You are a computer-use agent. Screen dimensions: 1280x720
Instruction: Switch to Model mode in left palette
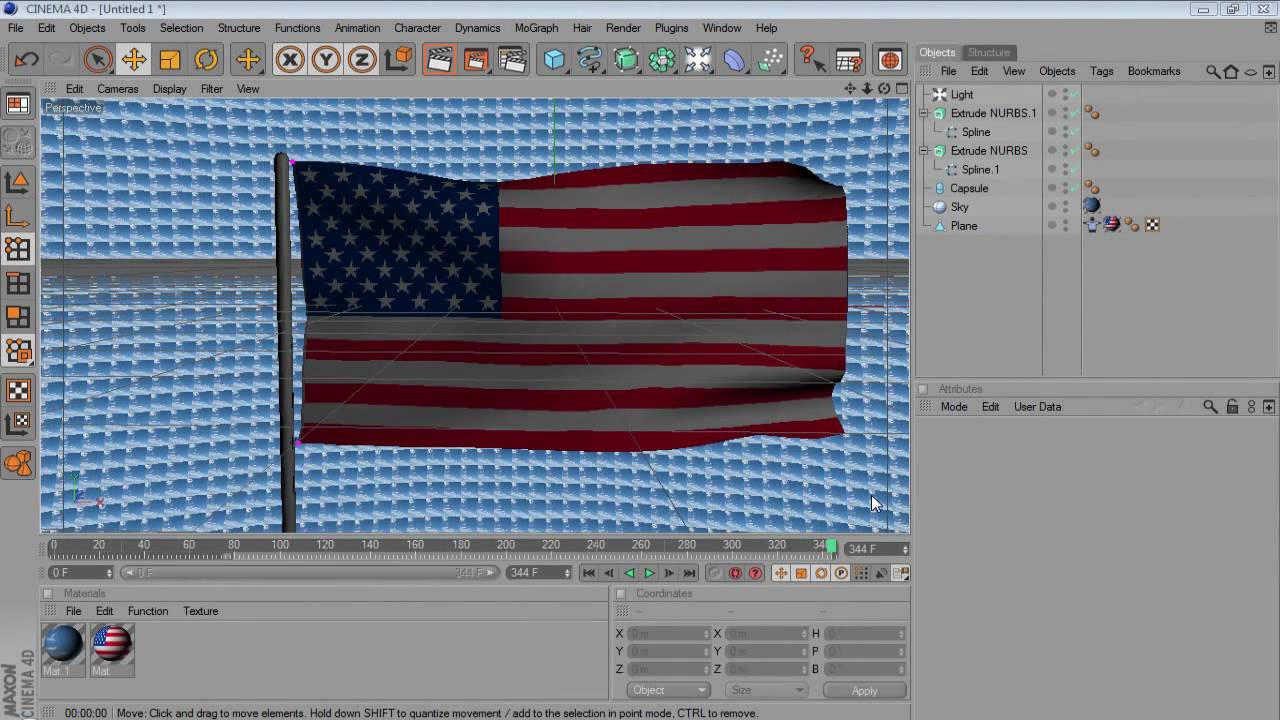18,181
